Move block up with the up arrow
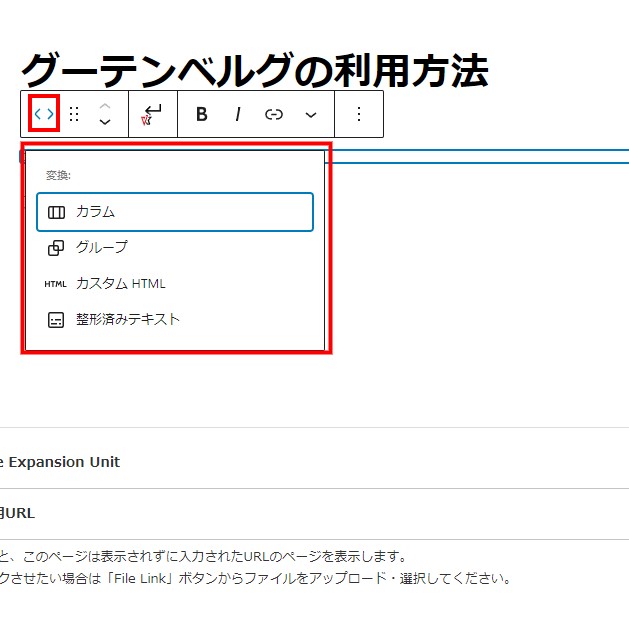The image size is (629, 620). pyautogui.click(x=105, y=105)
